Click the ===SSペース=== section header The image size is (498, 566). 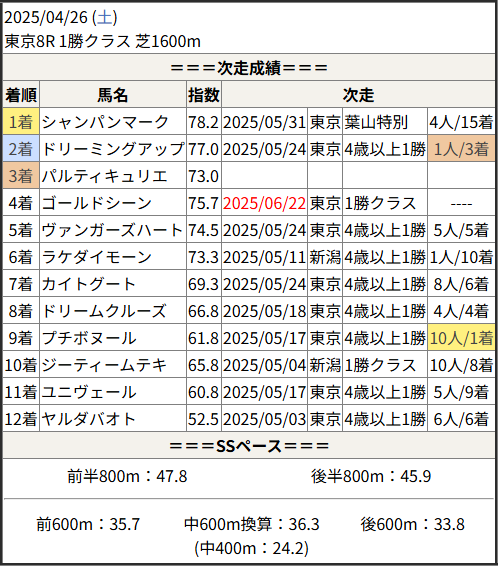click(249, 446)
